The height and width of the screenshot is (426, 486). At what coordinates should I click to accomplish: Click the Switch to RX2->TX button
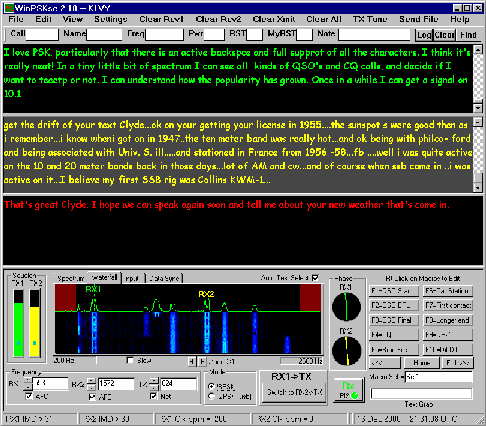click(294, 392)
